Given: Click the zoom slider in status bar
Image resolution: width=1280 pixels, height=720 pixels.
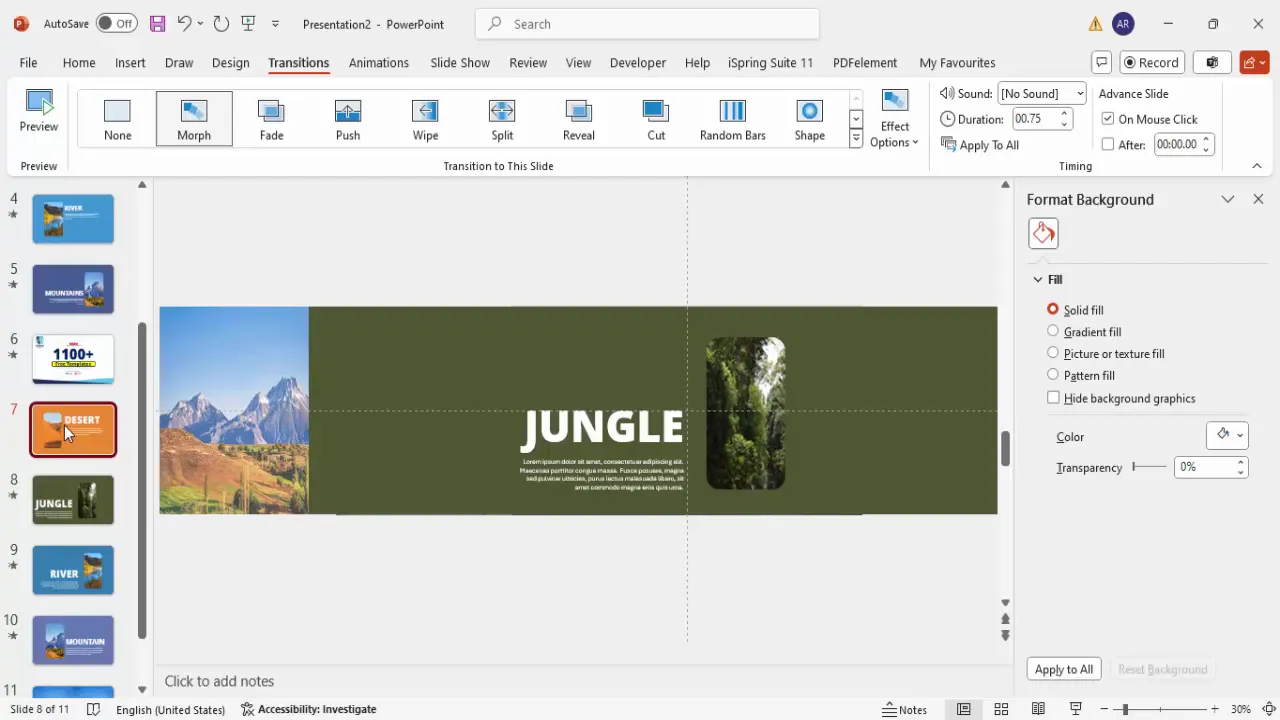Looking at the screenshot, I should [1161, 709].
